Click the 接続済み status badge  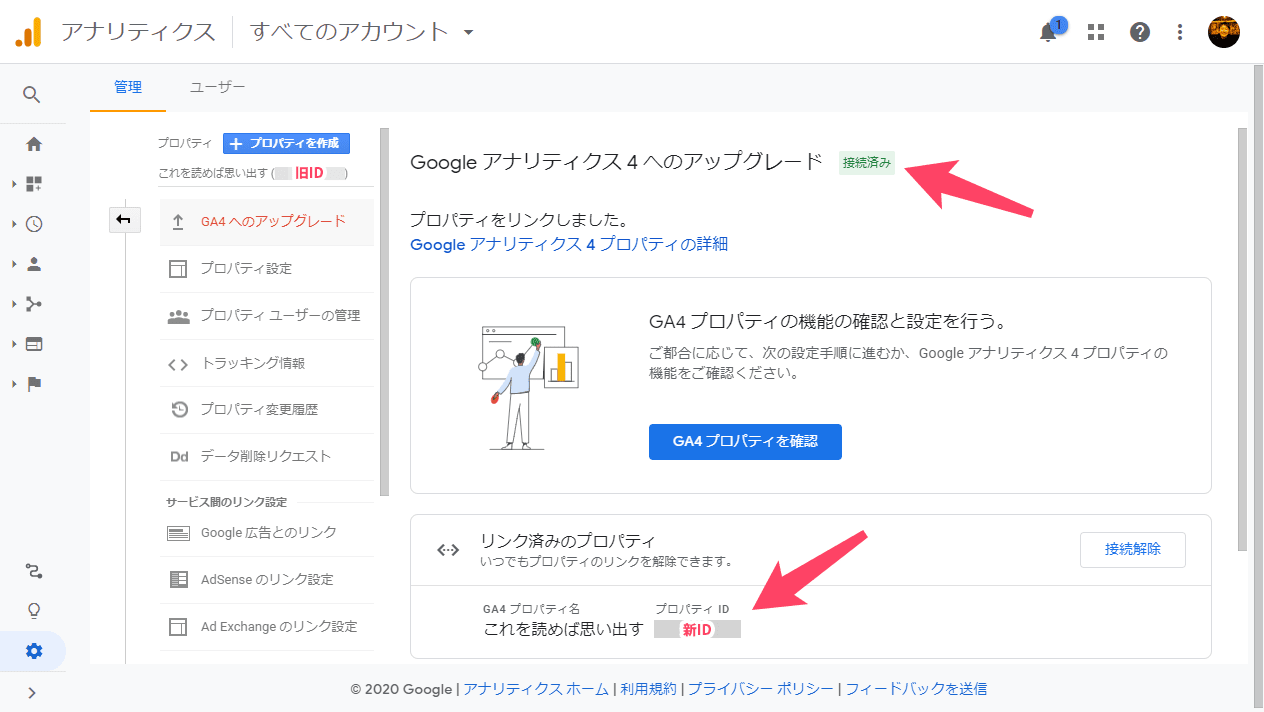point(867,163)
